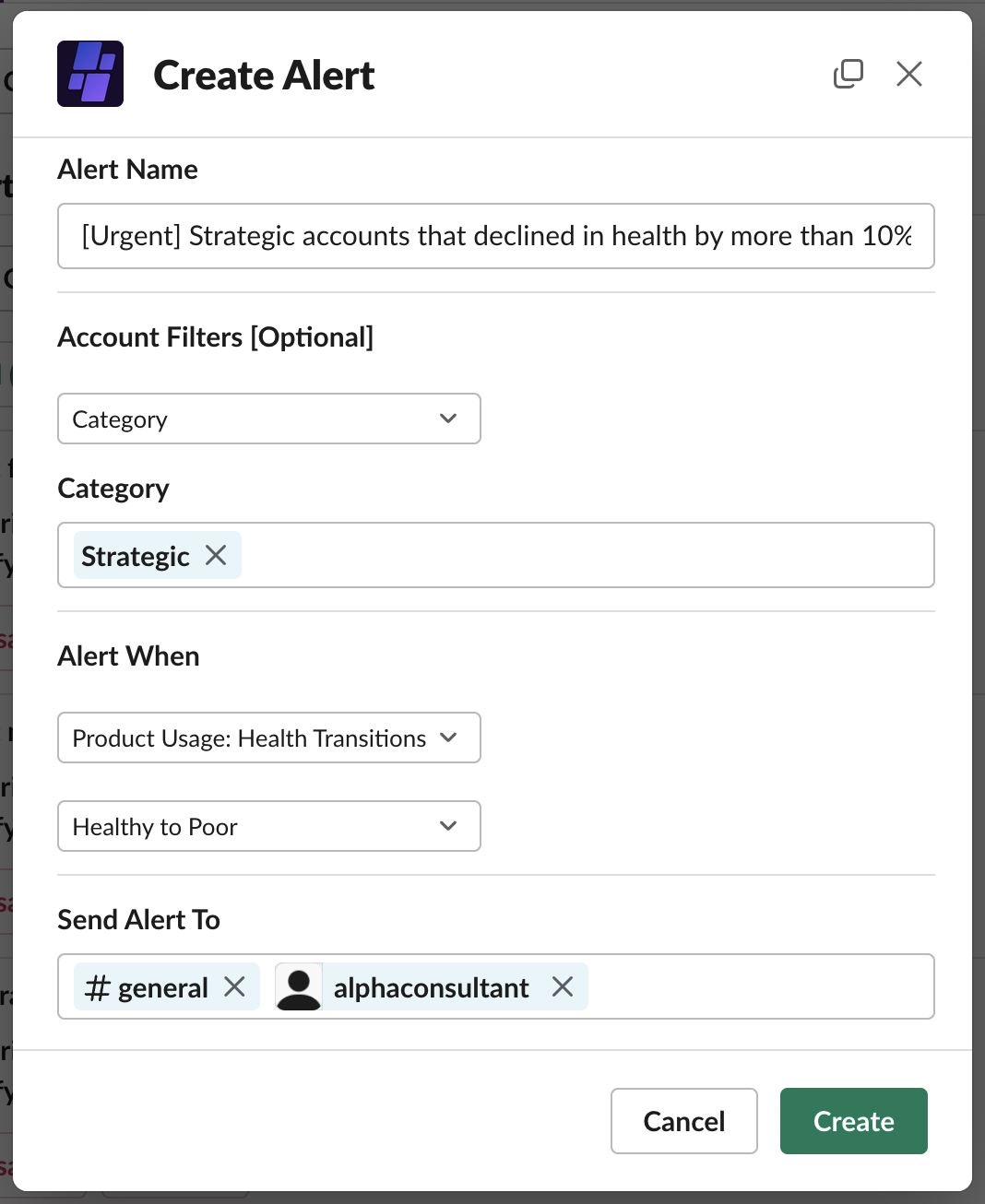Click the Create Alert dialog title
The width and height of the screenshot is (985, 1204).
click(x=264, y=76)
